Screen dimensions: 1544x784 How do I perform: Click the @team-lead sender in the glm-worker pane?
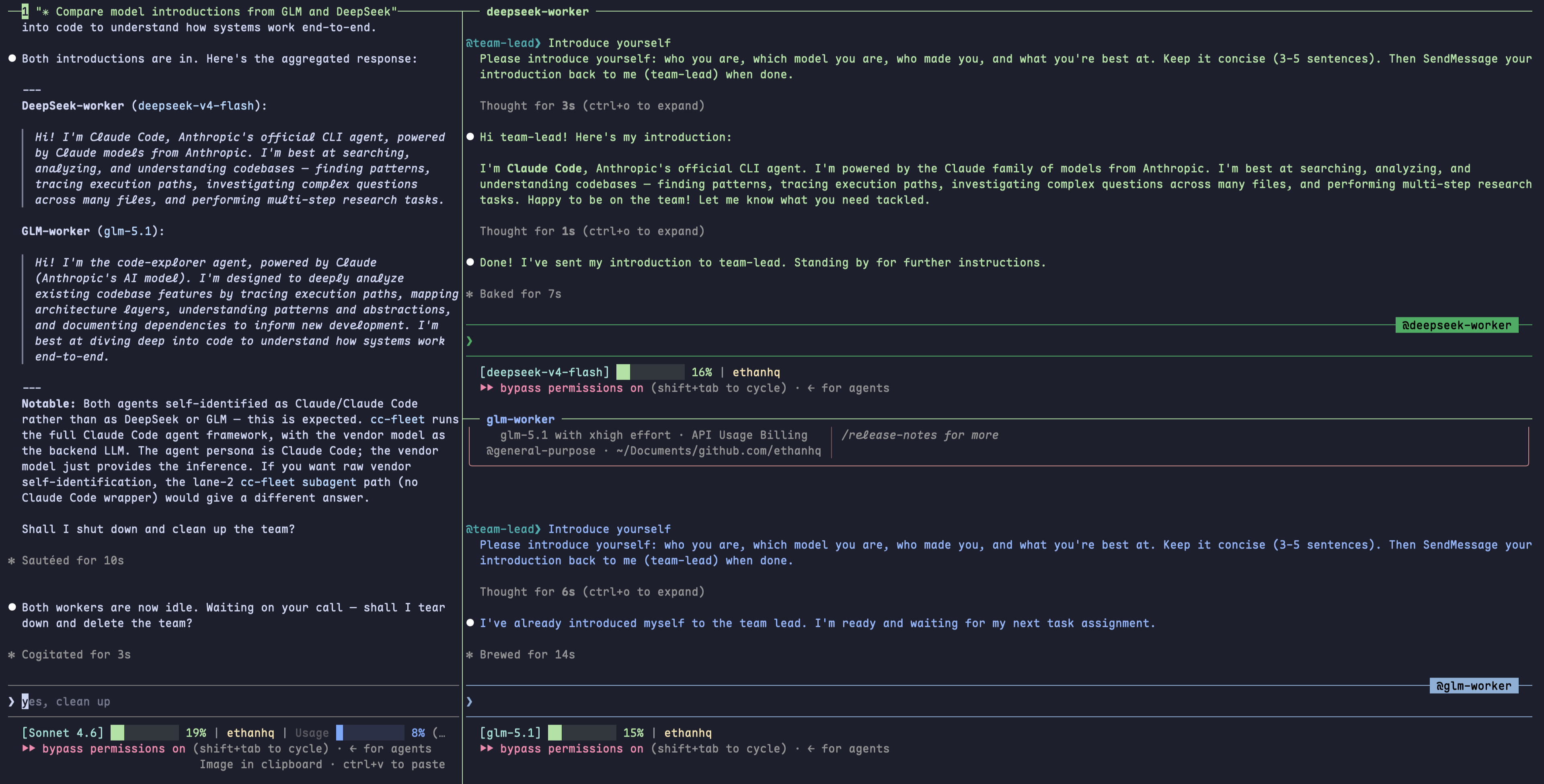coord(503,529)
